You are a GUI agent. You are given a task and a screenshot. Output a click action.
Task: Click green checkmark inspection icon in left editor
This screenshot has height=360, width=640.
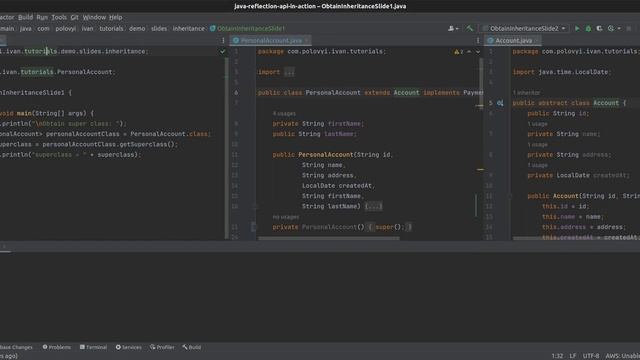222,51
